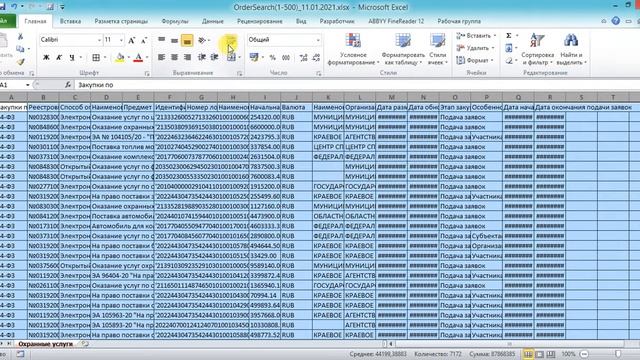Increase decimal places
The width and height of the screenshot is (640, 360).
point(303,58)
